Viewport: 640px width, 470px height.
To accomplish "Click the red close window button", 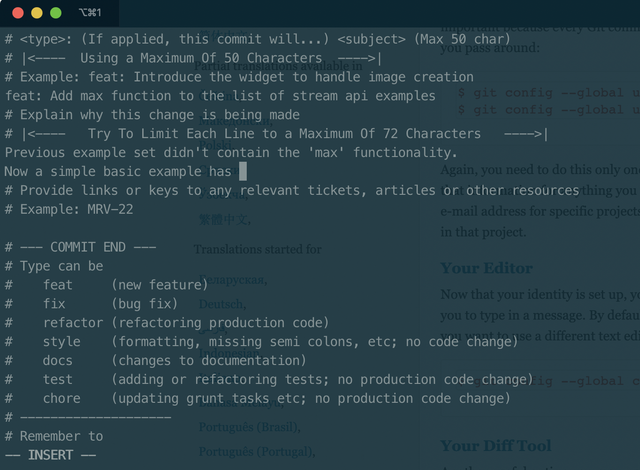I will click(x=17, y=13).
